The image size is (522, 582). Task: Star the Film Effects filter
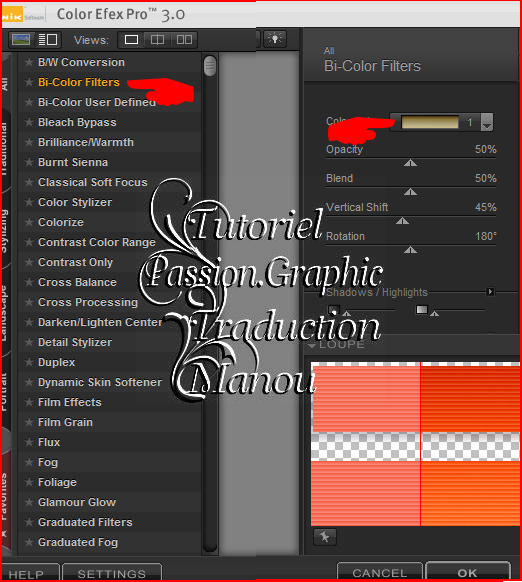click(x=29, y=402)
